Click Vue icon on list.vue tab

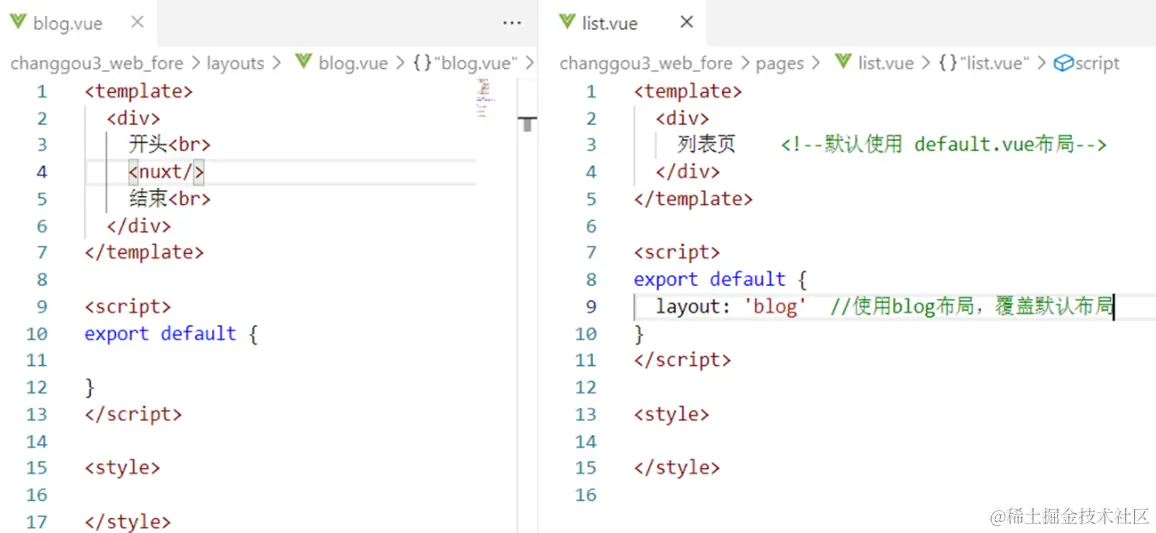[566, 23]
